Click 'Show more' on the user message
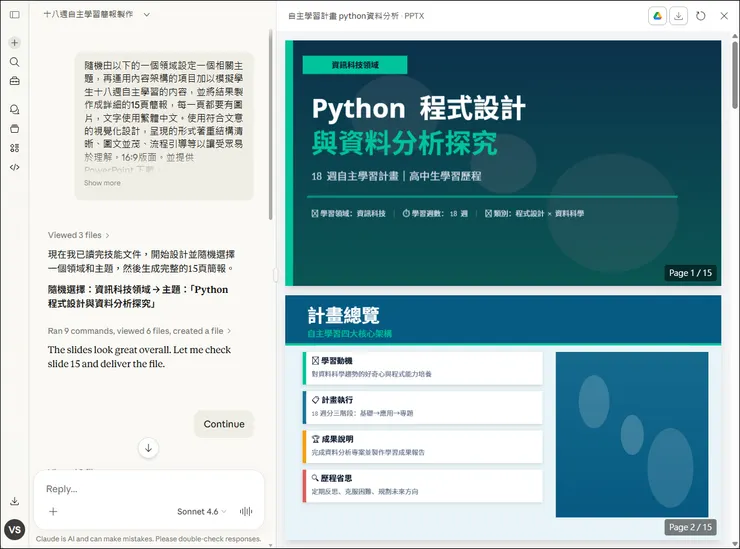This screenshot has width=740, height=549. click(x=102, y=183)
